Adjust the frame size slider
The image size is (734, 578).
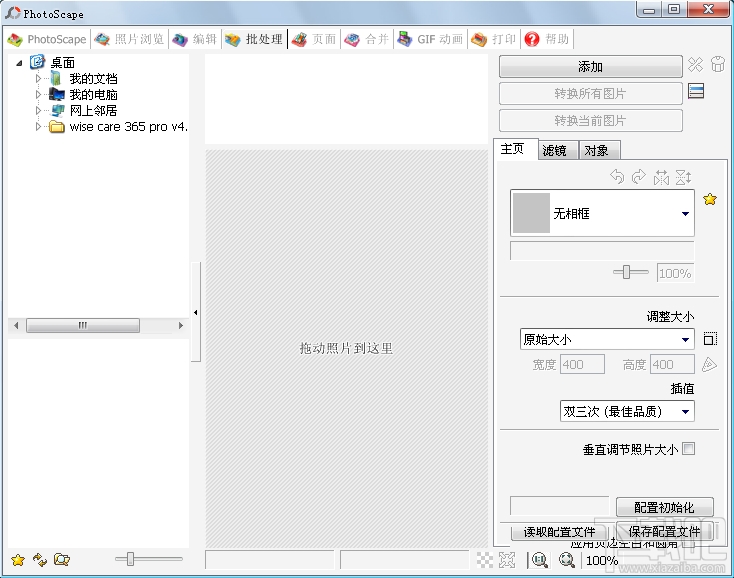627,272
